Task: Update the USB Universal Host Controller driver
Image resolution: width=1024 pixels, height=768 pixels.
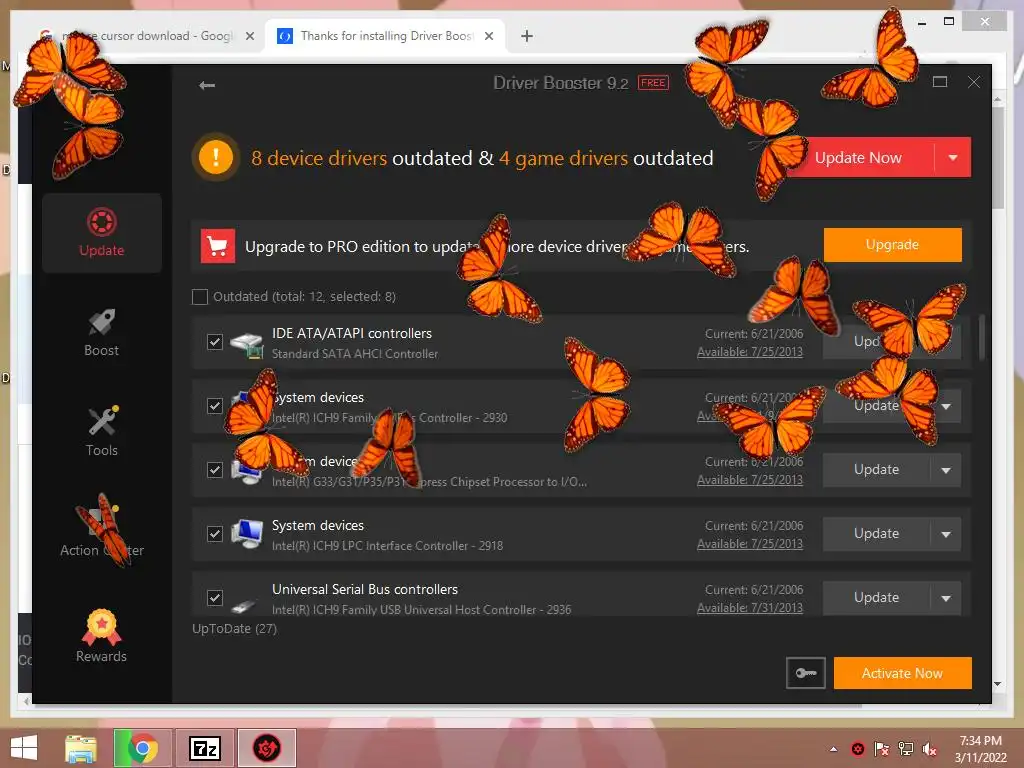Action: pos(876,598)
